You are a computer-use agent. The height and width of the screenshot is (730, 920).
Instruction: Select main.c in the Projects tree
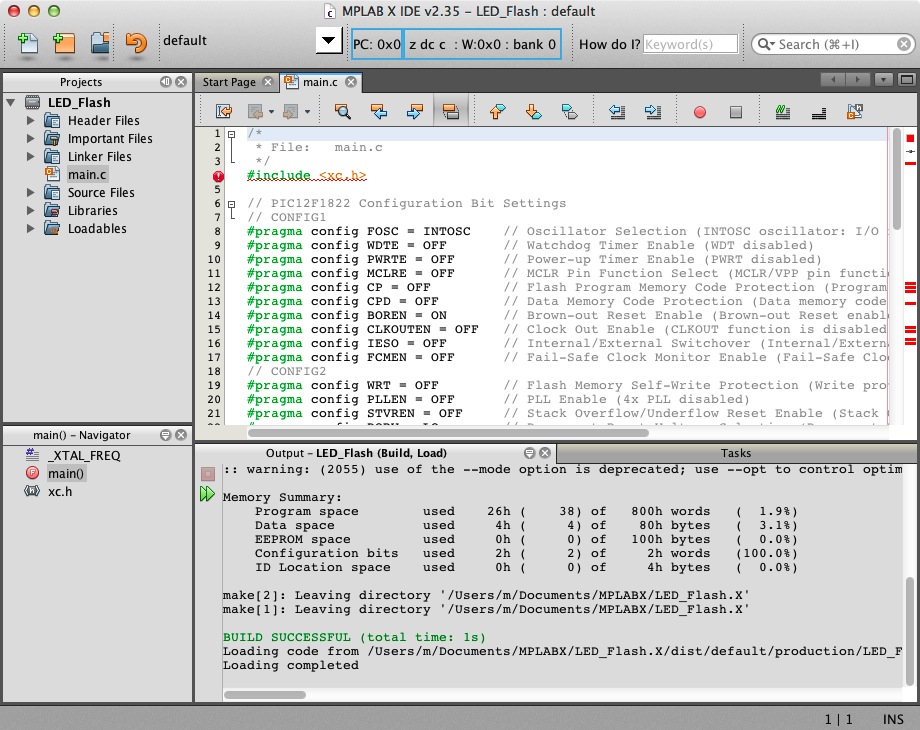[87, 175]
